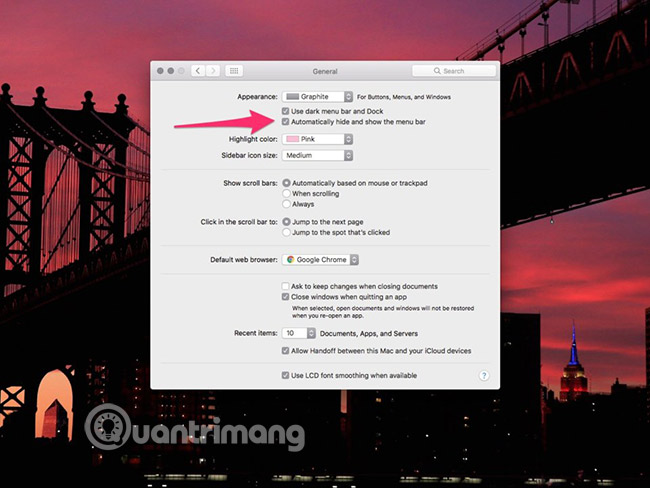Open Default web browser dropdown
650x488 pixels.
pyautogui.click(x=320, y=260)
